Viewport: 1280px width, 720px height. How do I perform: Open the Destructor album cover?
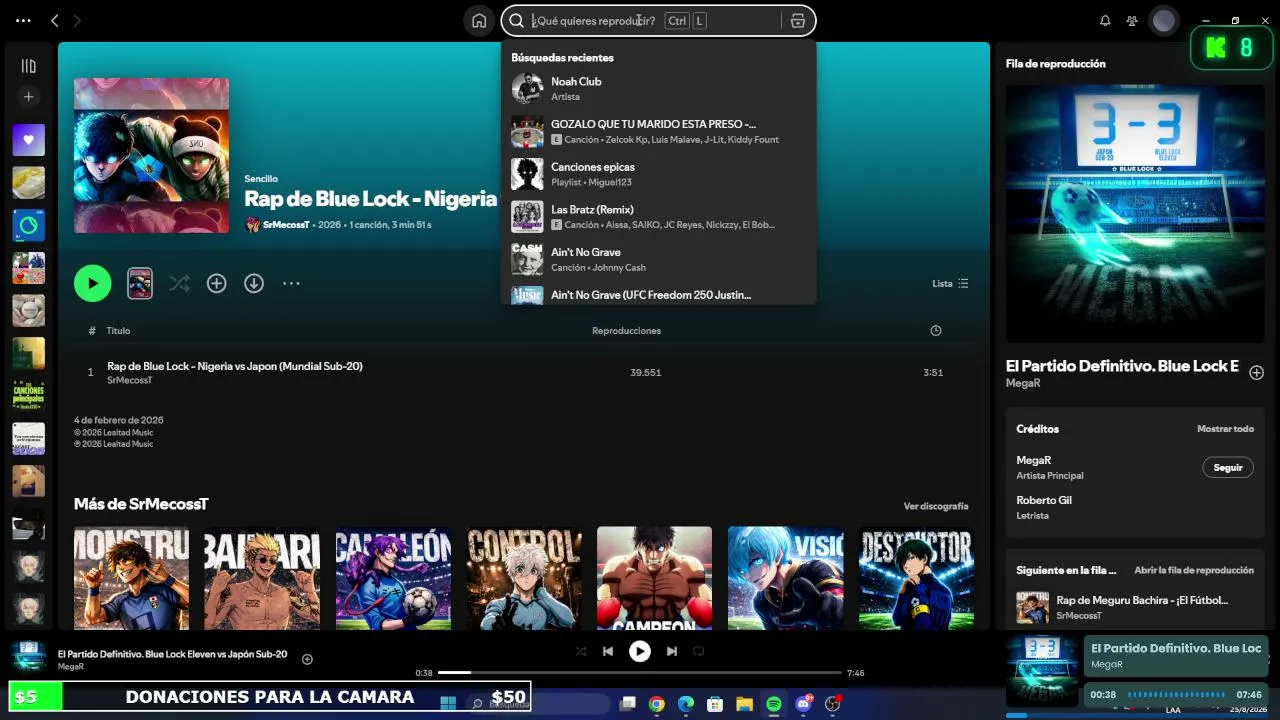916,578
